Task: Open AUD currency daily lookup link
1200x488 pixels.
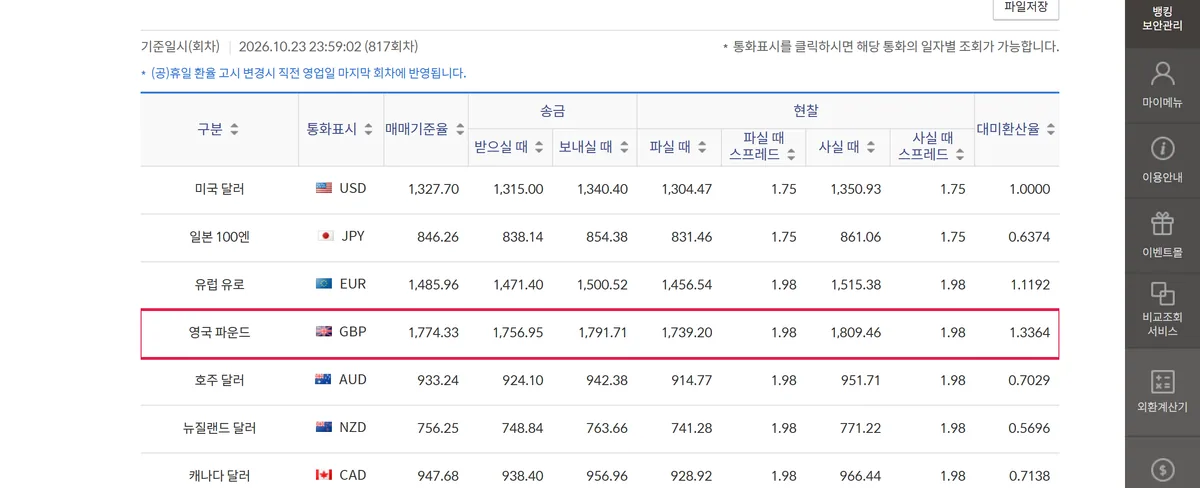Action: tap(353, 380)
